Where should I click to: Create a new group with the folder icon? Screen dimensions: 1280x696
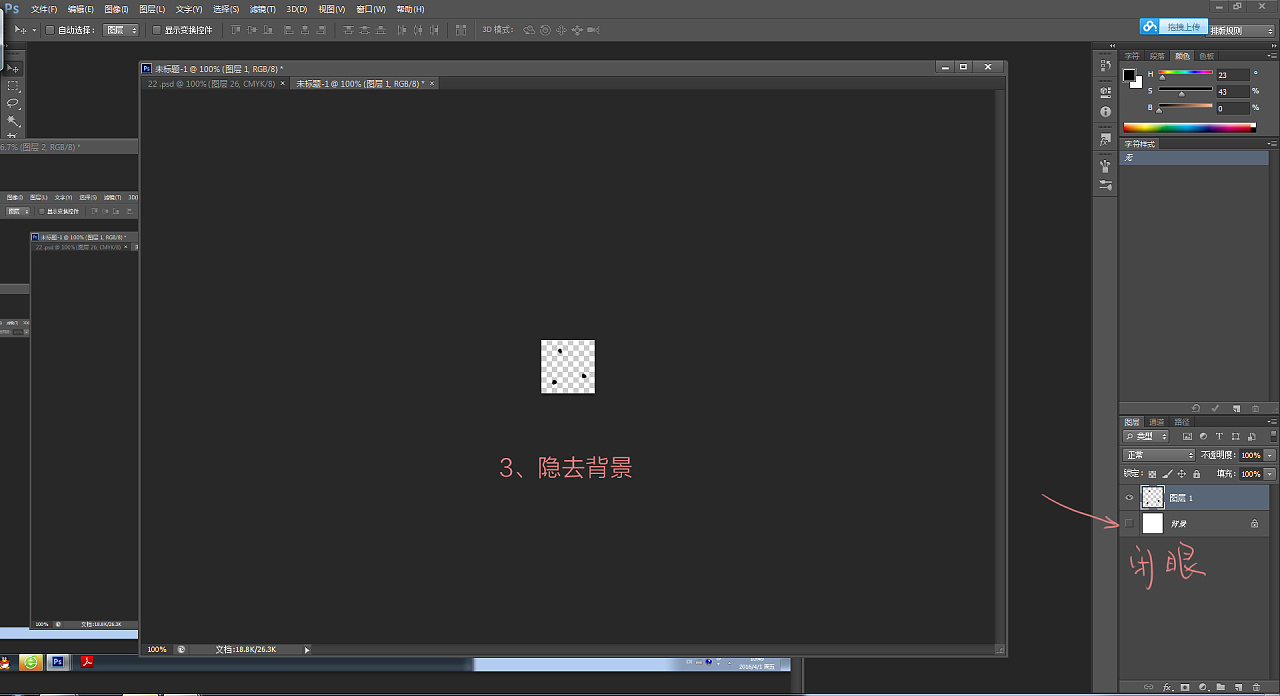click(x=1220, y=687)
